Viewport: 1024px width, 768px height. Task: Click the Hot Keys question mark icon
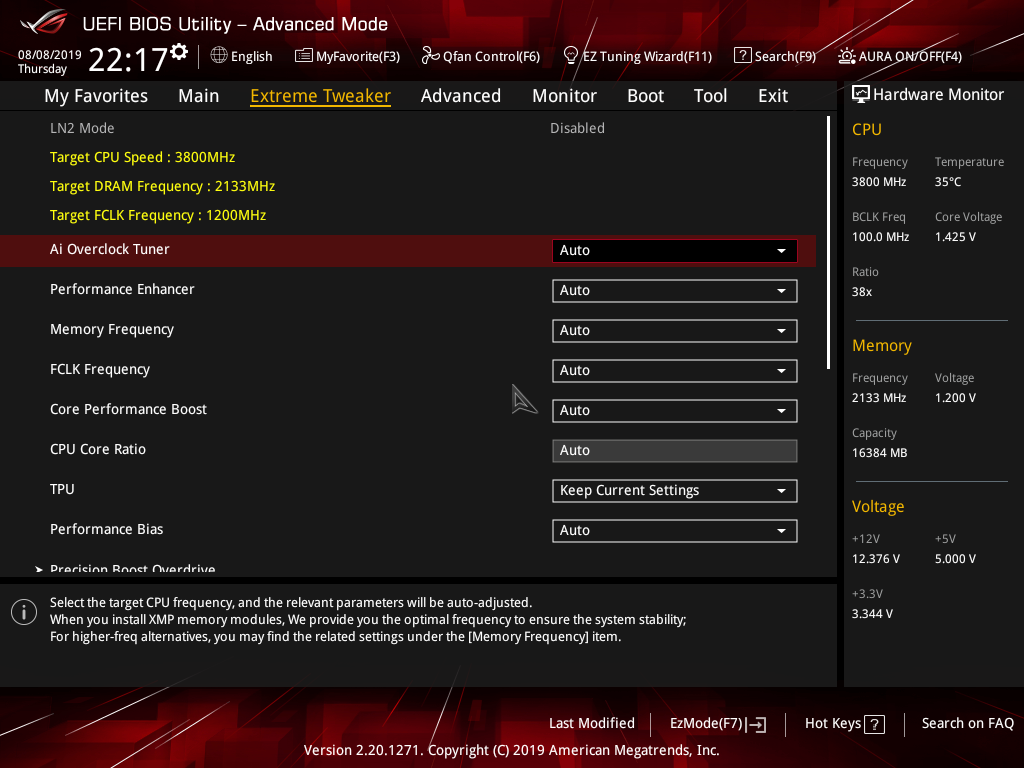(x=875, y=723)
